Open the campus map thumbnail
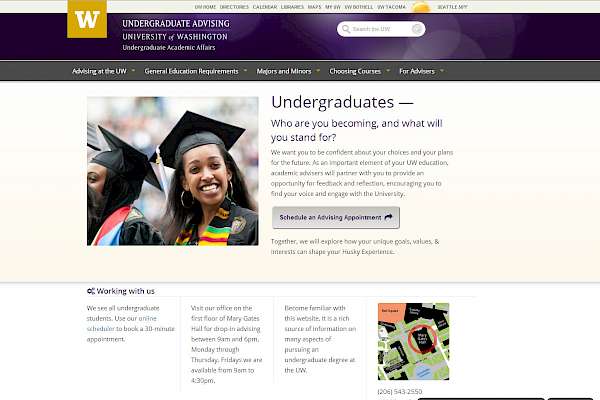The width and height of the screenshot is (600, 400). [413, 341]
